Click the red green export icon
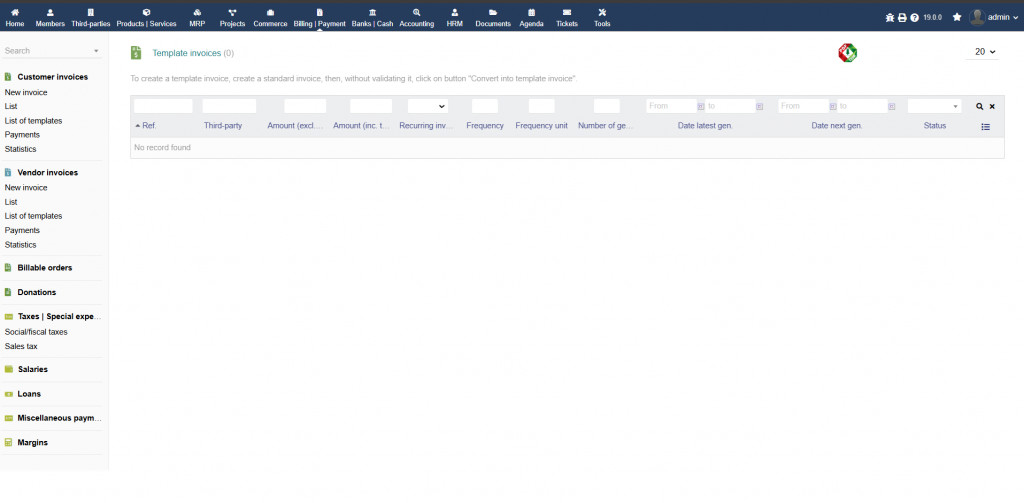This screenshot has height=503, width=1024. click(848, 53)
